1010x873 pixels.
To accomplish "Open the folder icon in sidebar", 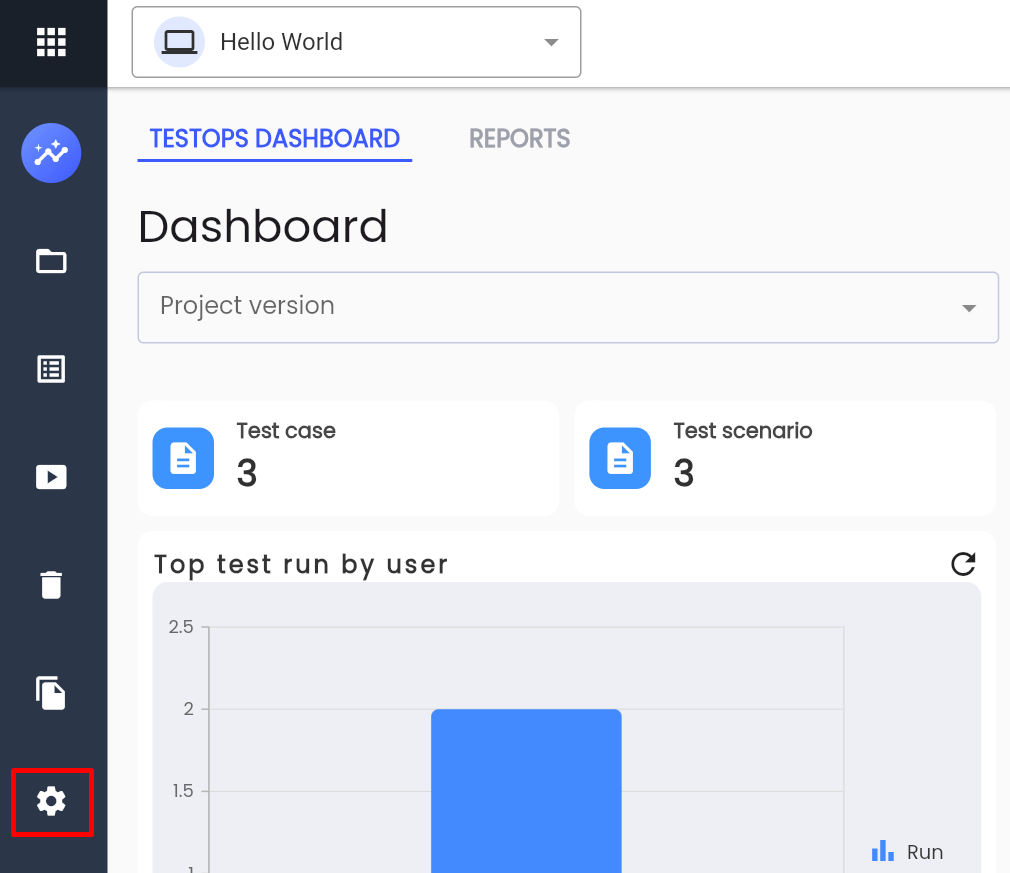I will click(51, 261).
